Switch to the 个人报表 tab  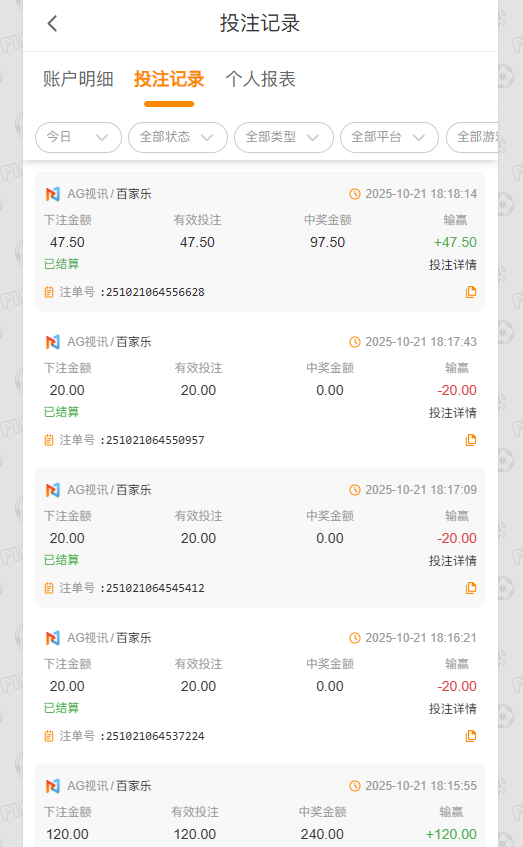coord(260,79)
